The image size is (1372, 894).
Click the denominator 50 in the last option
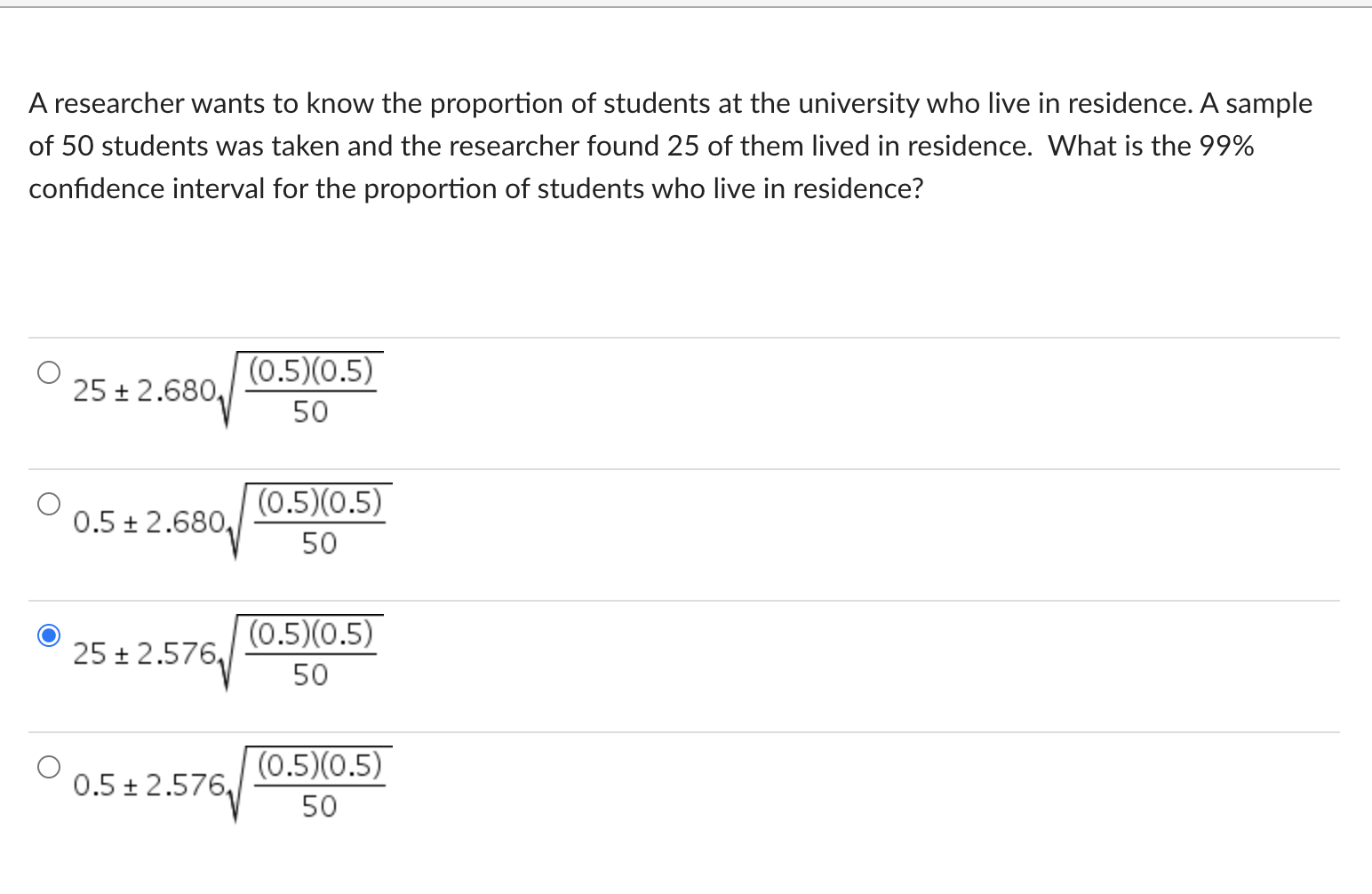(x=319, y=806)
